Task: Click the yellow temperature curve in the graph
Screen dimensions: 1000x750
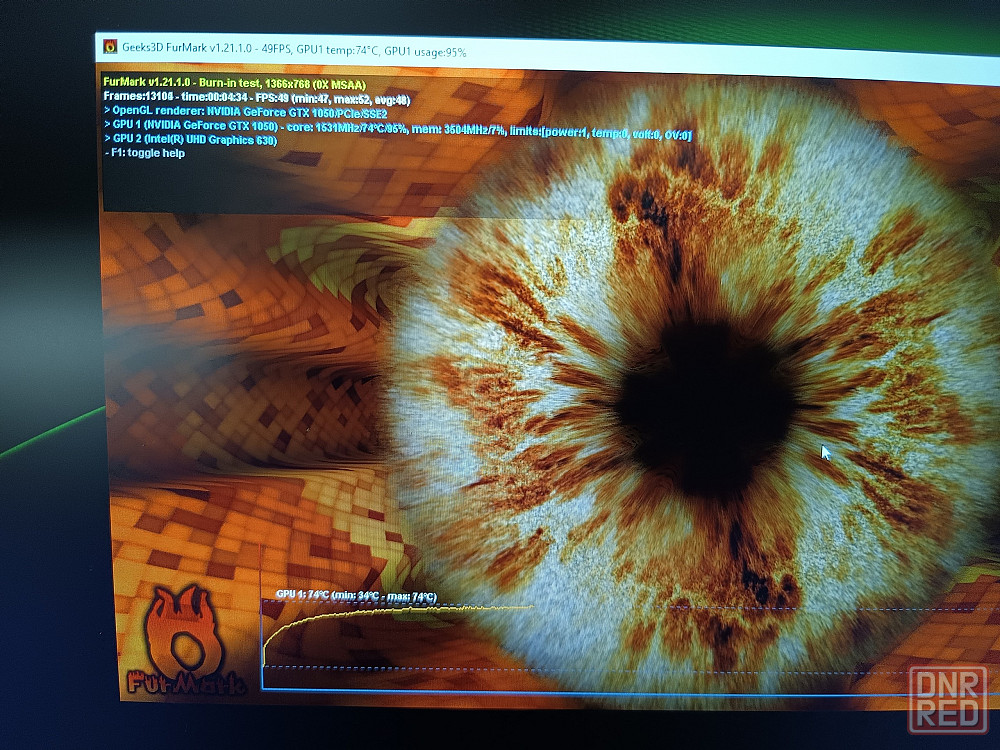Action: point(400,610)
